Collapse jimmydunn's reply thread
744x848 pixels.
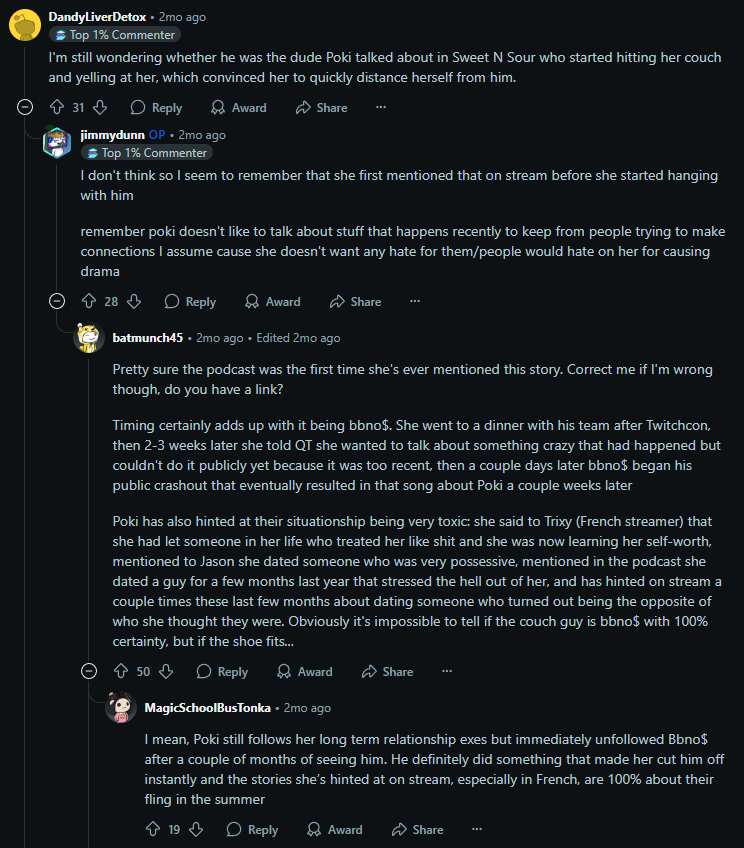click(x=57, y=302)
